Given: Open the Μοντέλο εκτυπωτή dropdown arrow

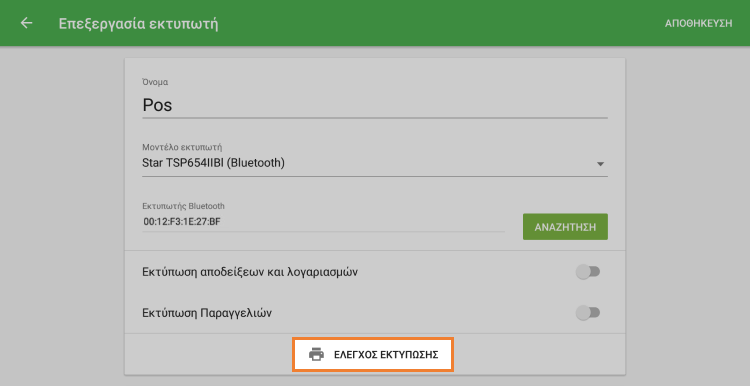Looking at the screenshot, I should pos(600,164).
